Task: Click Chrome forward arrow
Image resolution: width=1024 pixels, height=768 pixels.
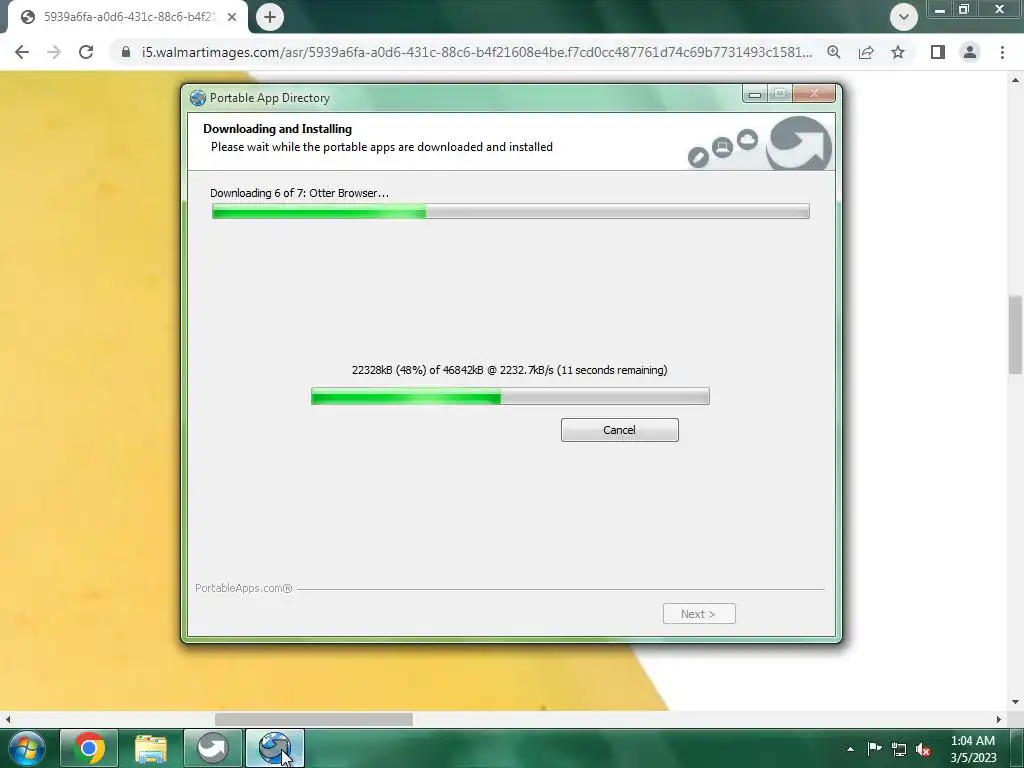Action: [54, 52]
